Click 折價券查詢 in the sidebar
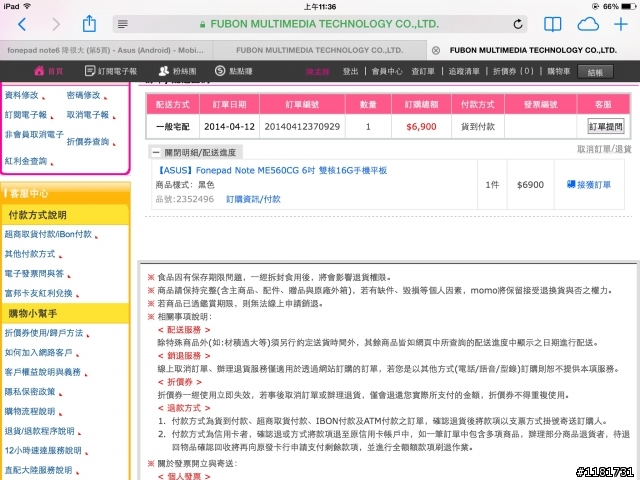This screenshot has height=480, width=640. (x=88, y=142)
